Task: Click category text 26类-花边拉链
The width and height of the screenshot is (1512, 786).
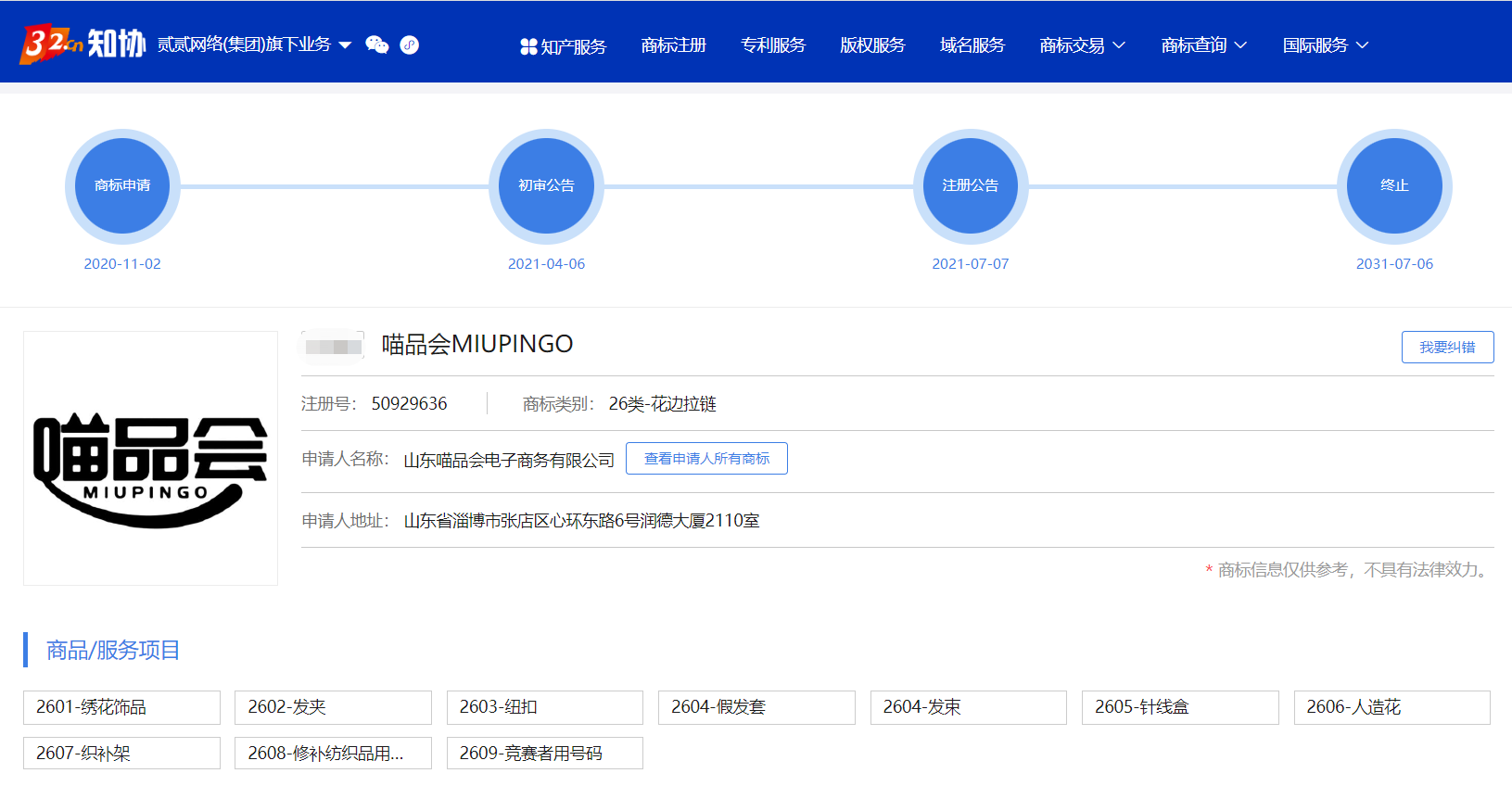Action: coord(662,403)
